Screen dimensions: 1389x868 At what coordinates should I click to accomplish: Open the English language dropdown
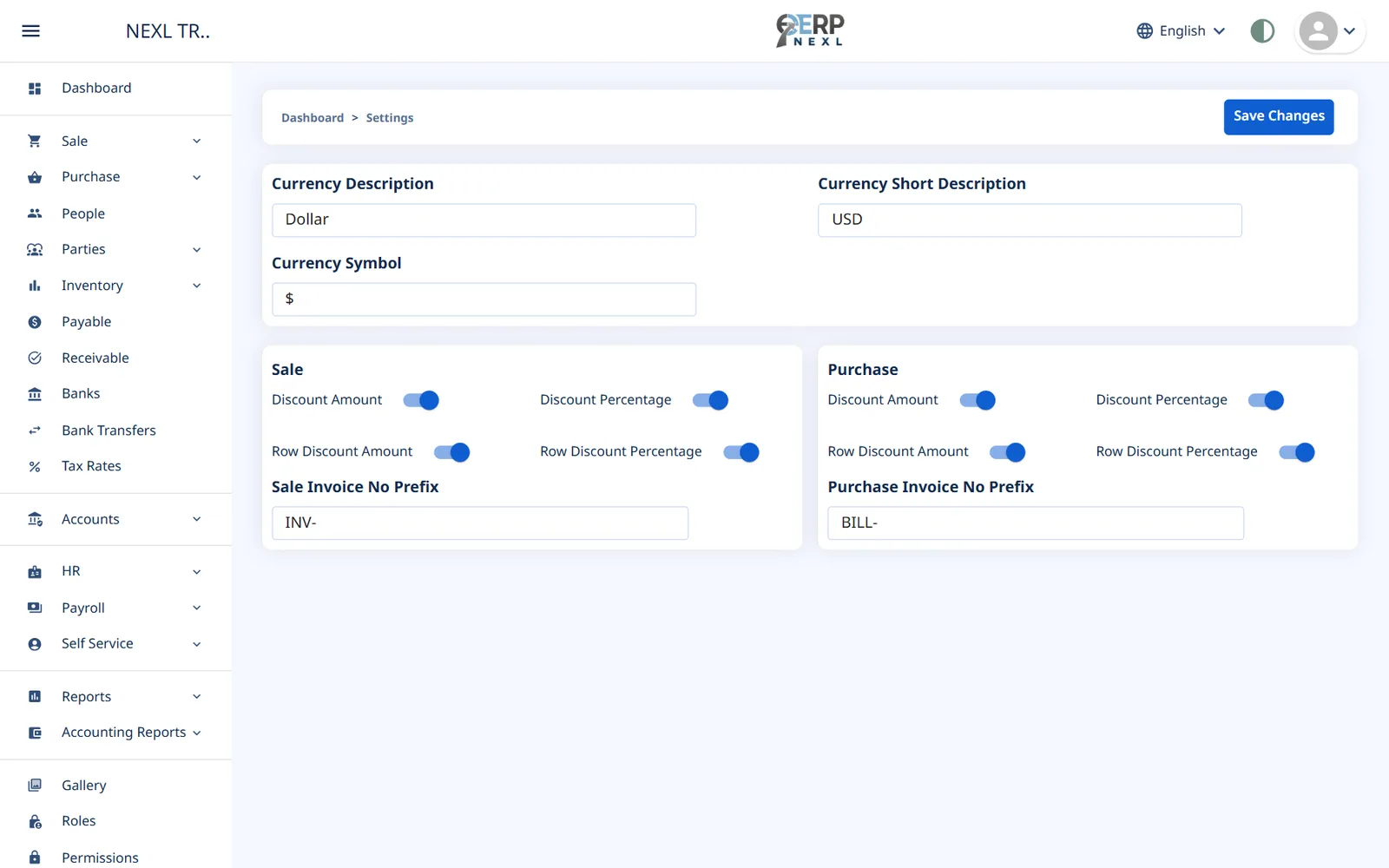click(x=1181, y=31)
